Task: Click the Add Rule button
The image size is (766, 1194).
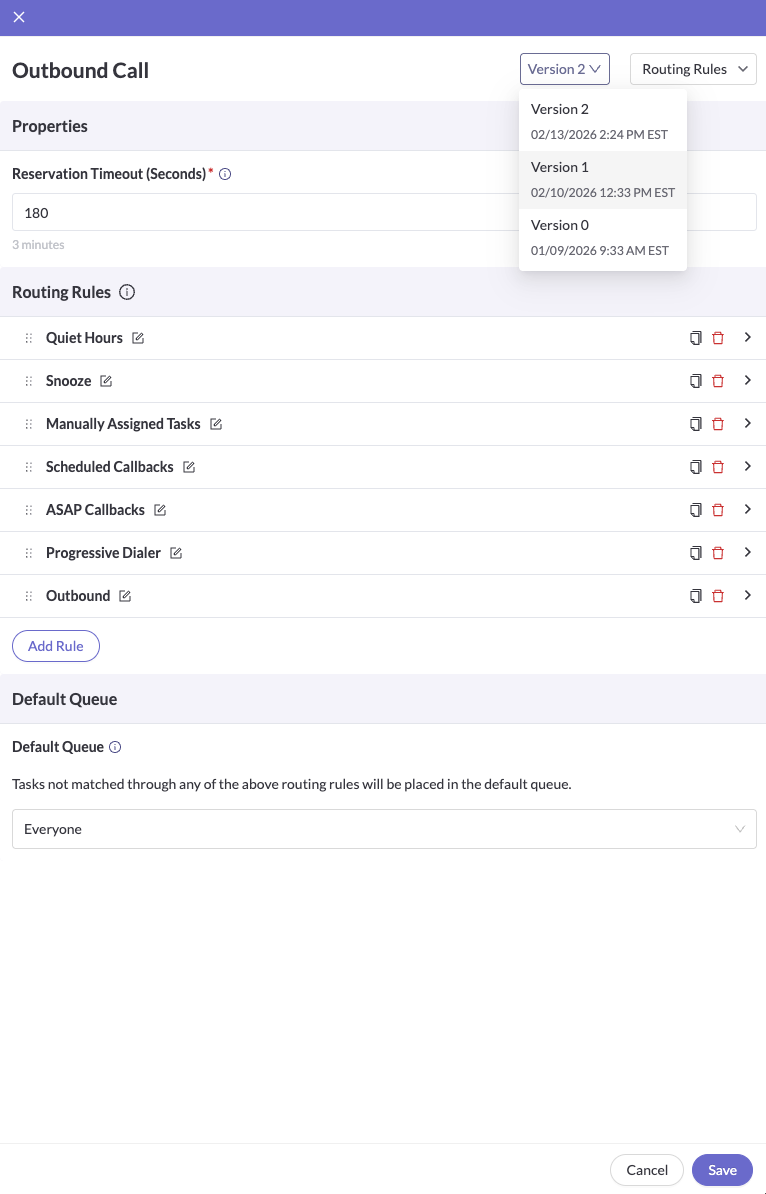Action: (55, 645)
